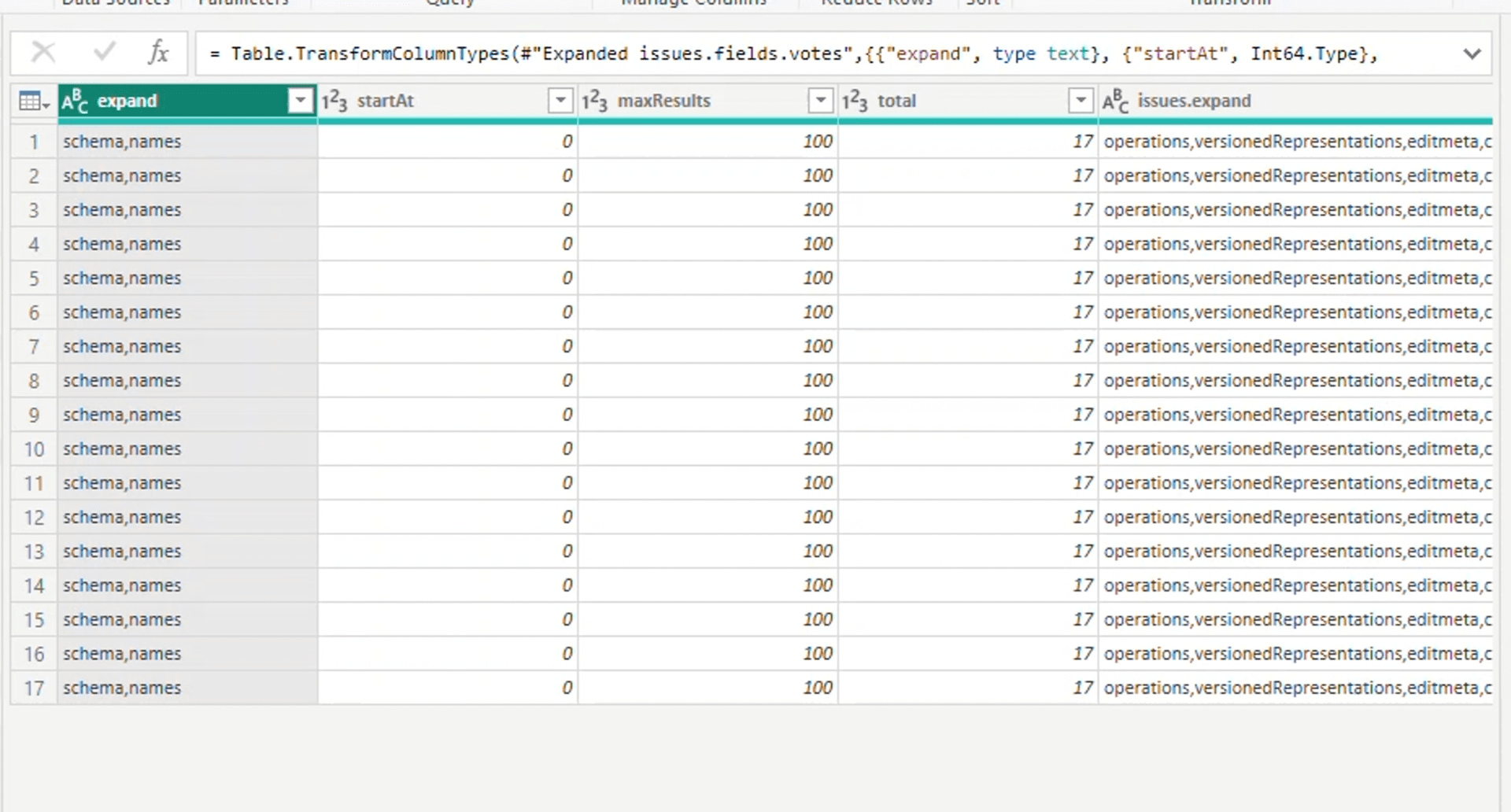Image resolution: width=1511 pixels, height=812 pixels.
Task: Click the ABC data type icon on expand column
Action: pos(75,101)
